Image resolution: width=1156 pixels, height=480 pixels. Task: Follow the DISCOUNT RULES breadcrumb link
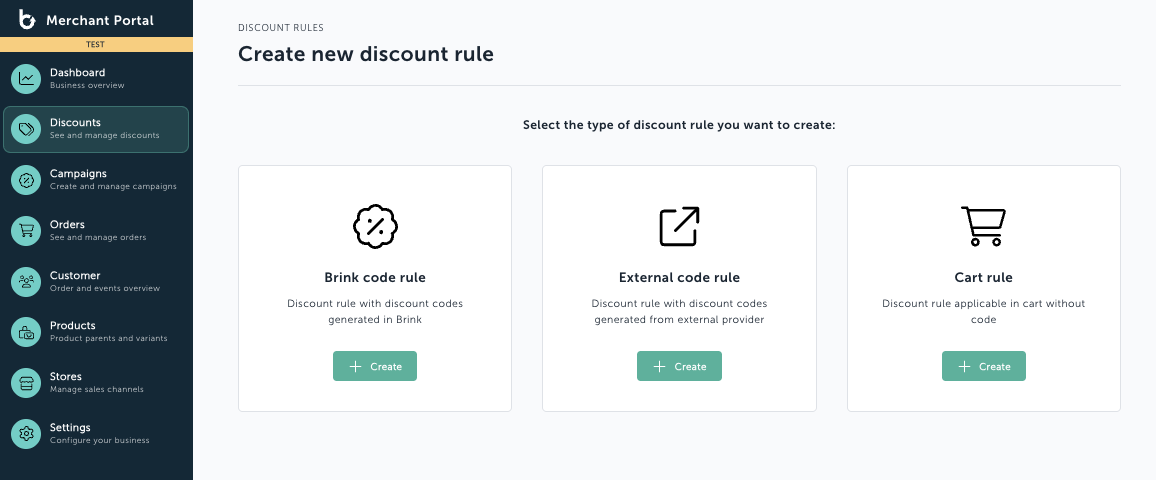281,28
